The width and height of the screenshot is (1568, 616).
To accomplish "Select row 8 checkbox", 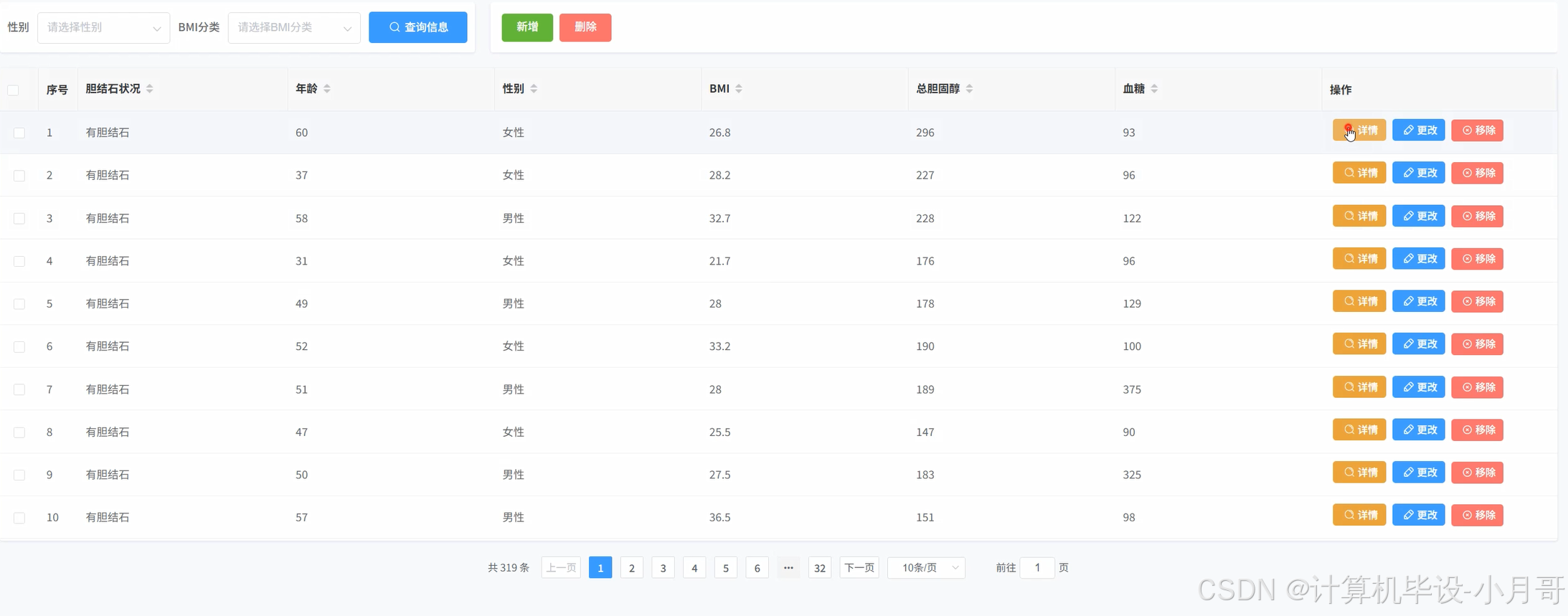I will tap(19, 432).
